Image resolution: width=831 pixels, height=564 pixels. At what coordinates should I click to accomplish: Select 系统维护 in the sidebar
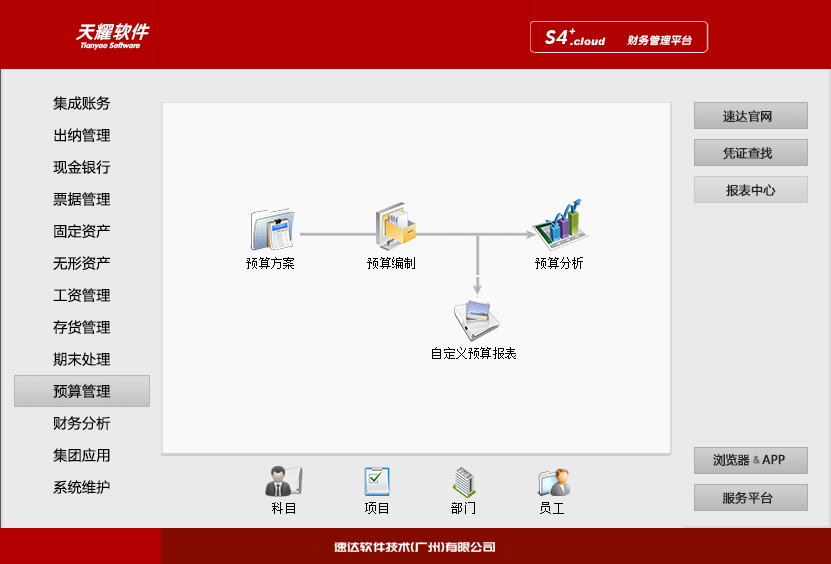[x=82, y=487]
